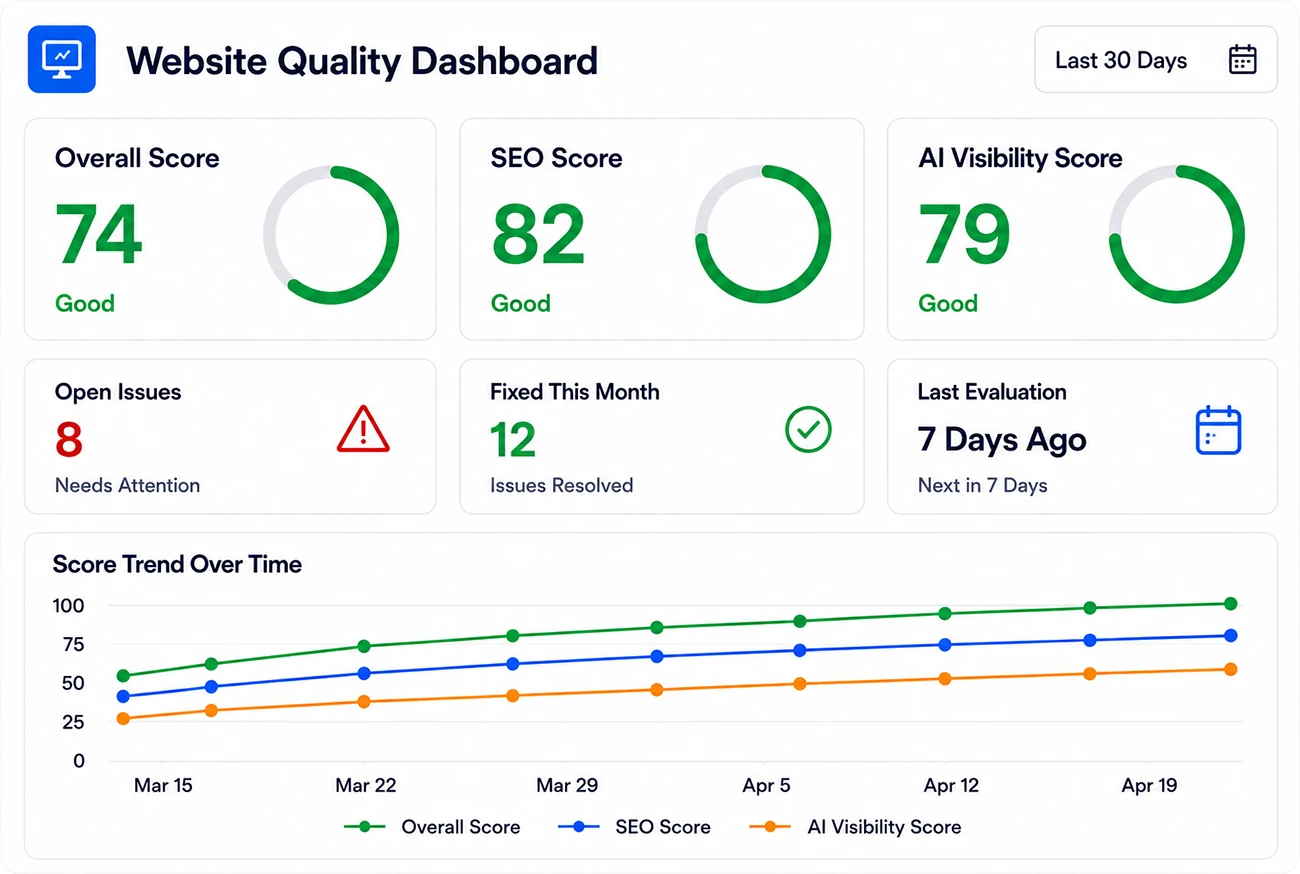Click the Issues Resolved text

pyautogui.click(x=561, y=486)
